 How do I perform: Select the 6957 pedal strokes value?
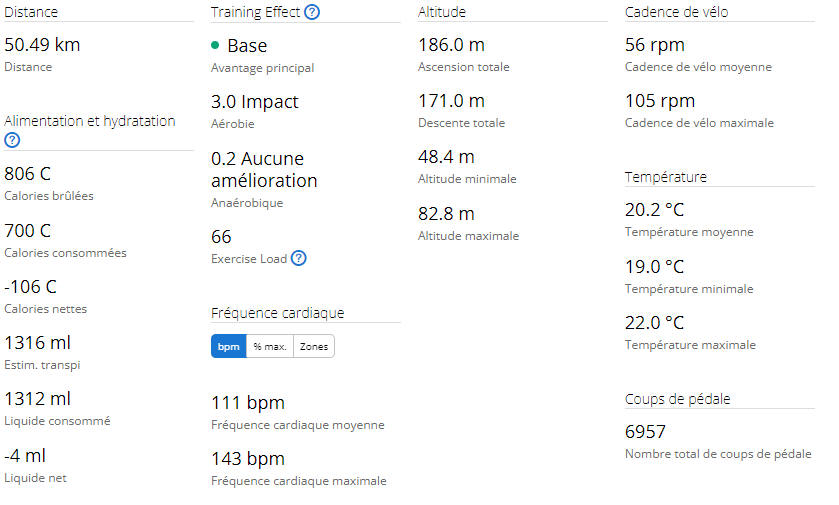tap(645, 431)
